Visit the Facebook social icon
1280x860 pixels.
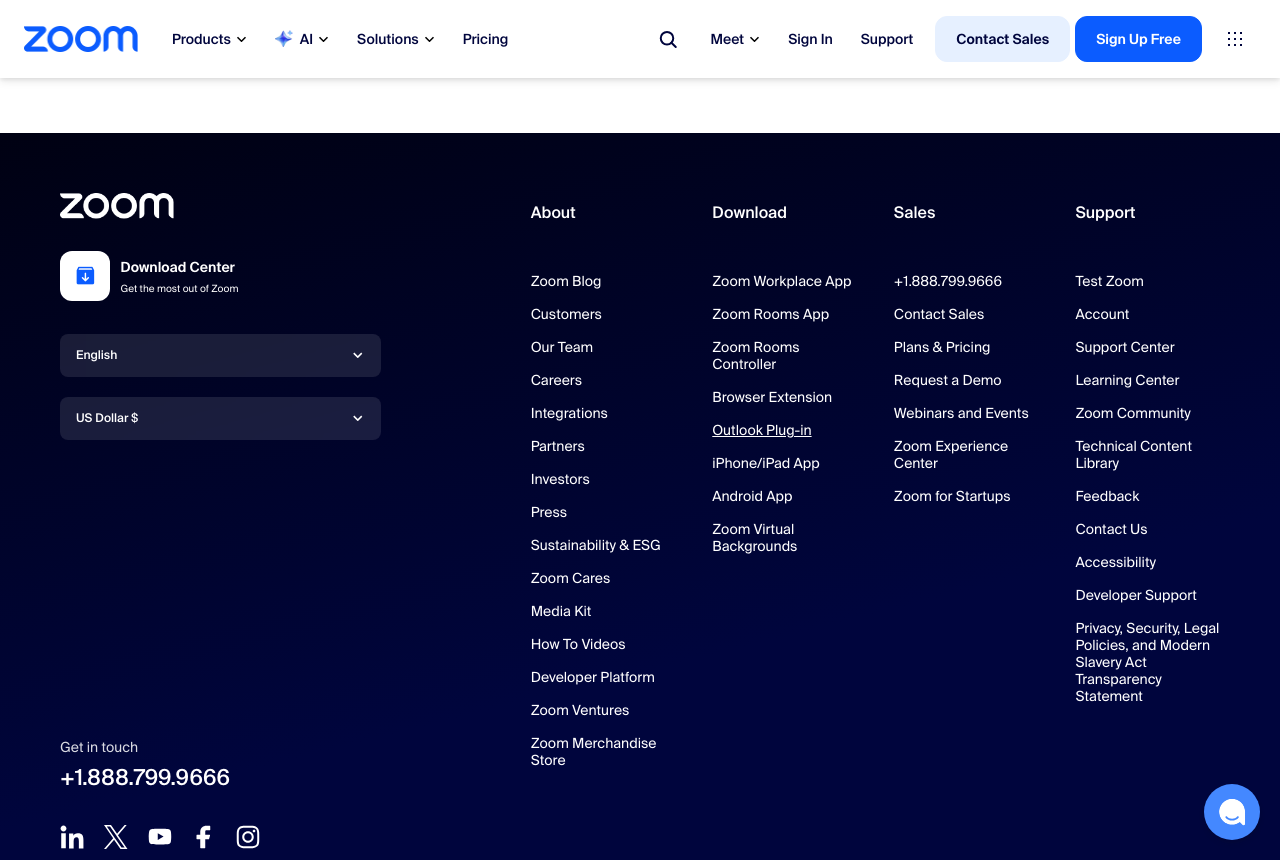[204, 837]
